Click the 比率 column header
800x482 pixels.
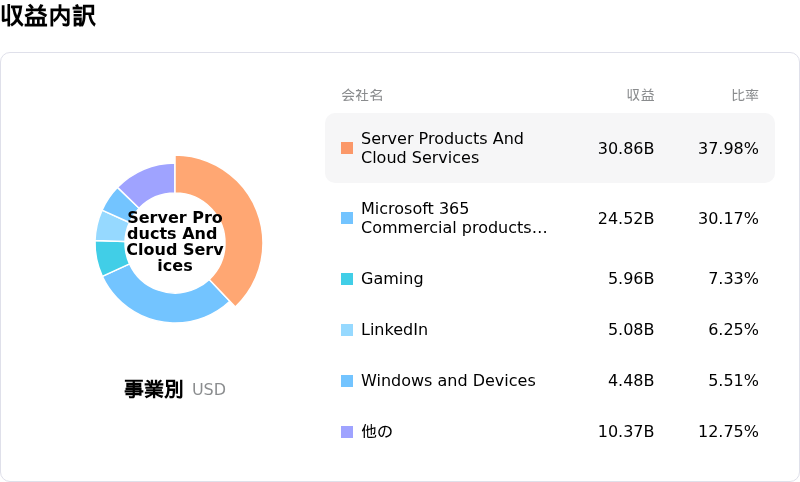(745, 95)
